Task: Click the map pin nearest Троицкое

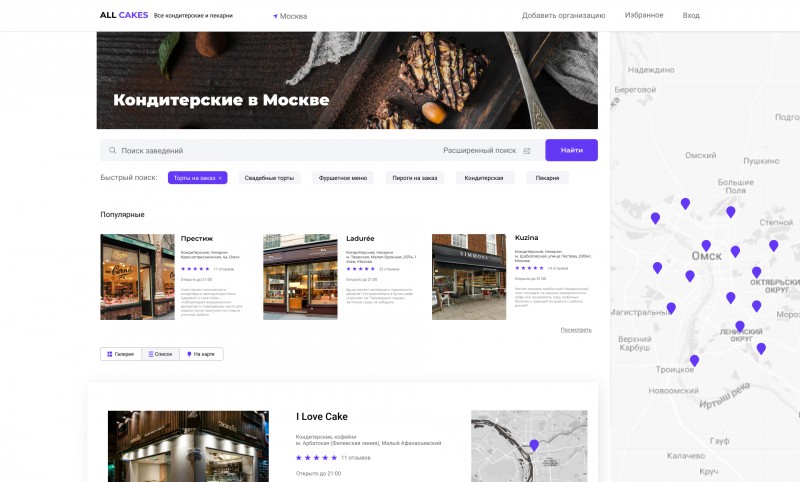Action: click(x=694, y=361)
